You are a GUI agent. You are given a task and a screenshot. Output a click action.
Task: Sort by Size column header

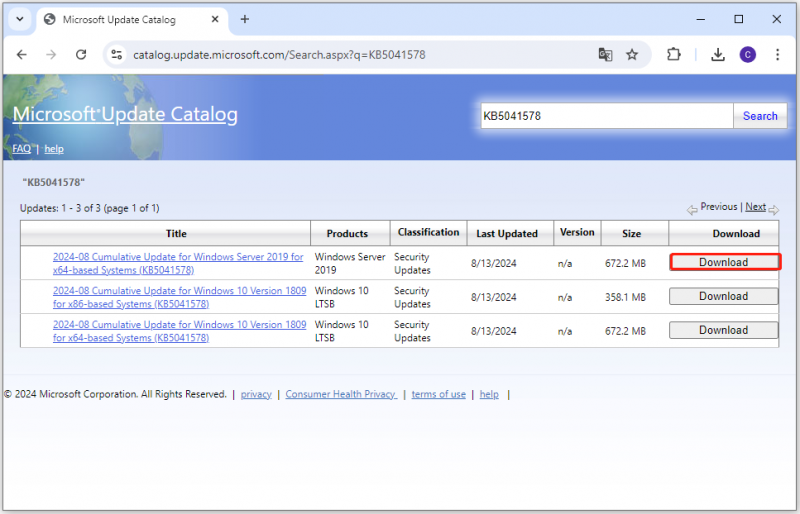pos(631,233)
